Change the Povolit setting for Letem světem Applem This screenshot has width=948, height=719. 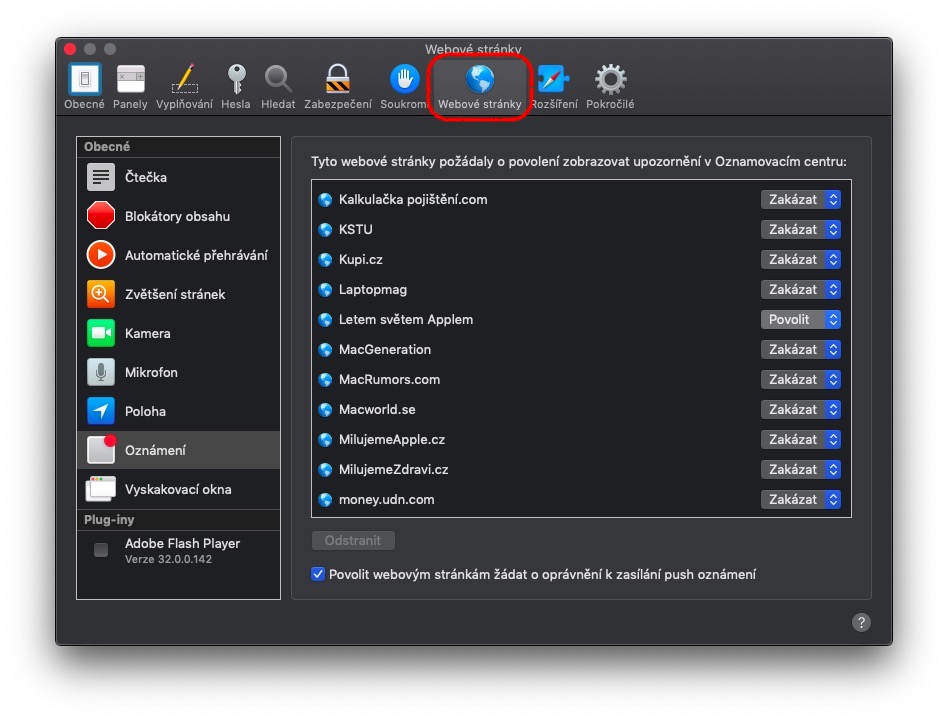point(800,319)
